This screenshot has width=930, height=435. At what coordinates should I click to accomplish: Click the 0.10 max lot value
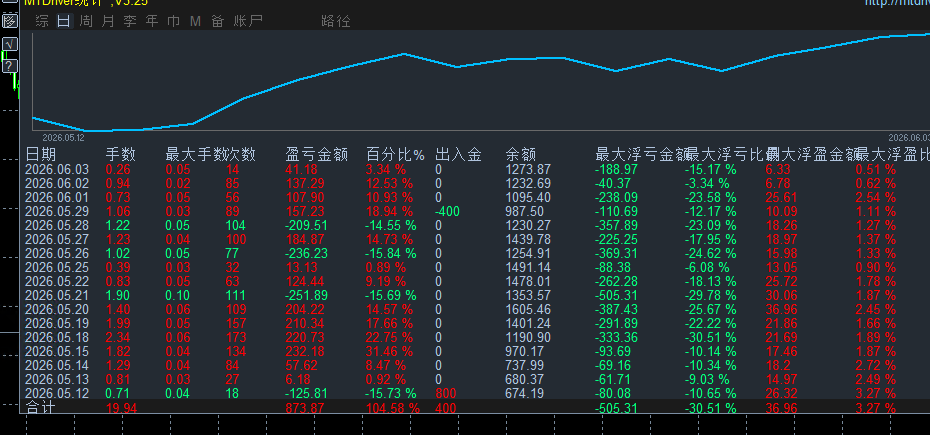click(x=178, y=295)
